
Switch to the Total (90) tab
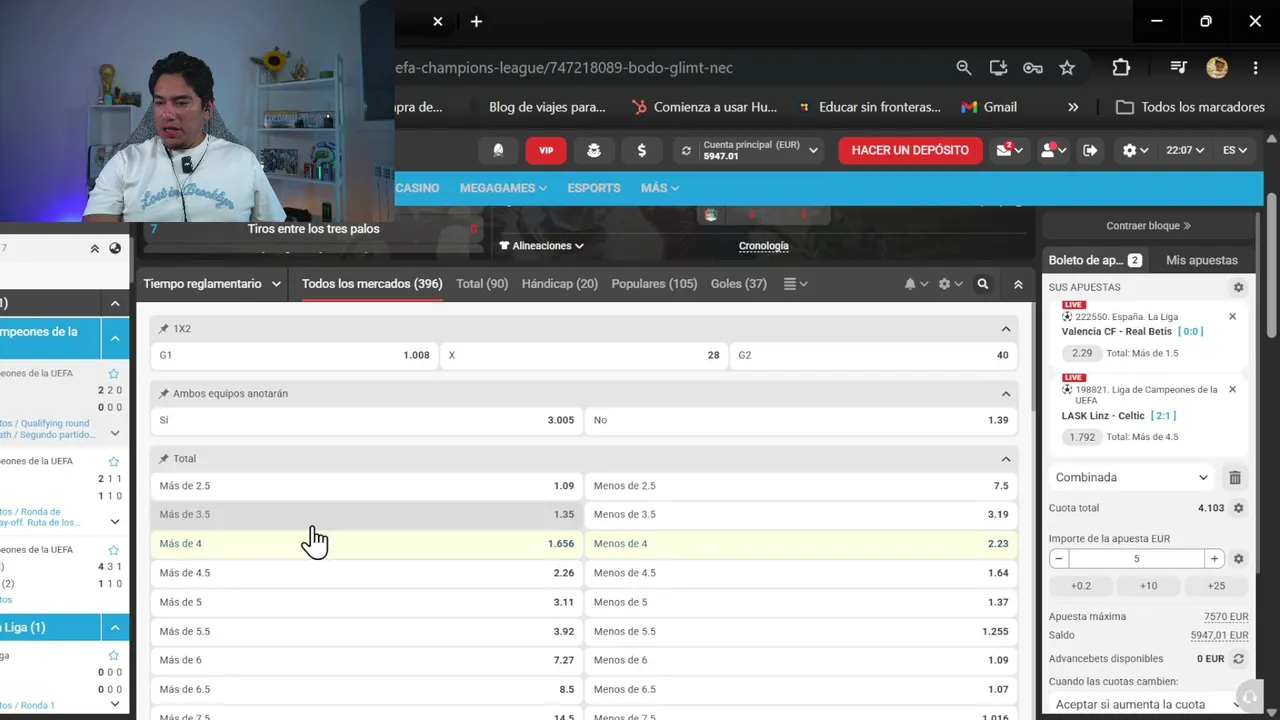pos(482,284)
